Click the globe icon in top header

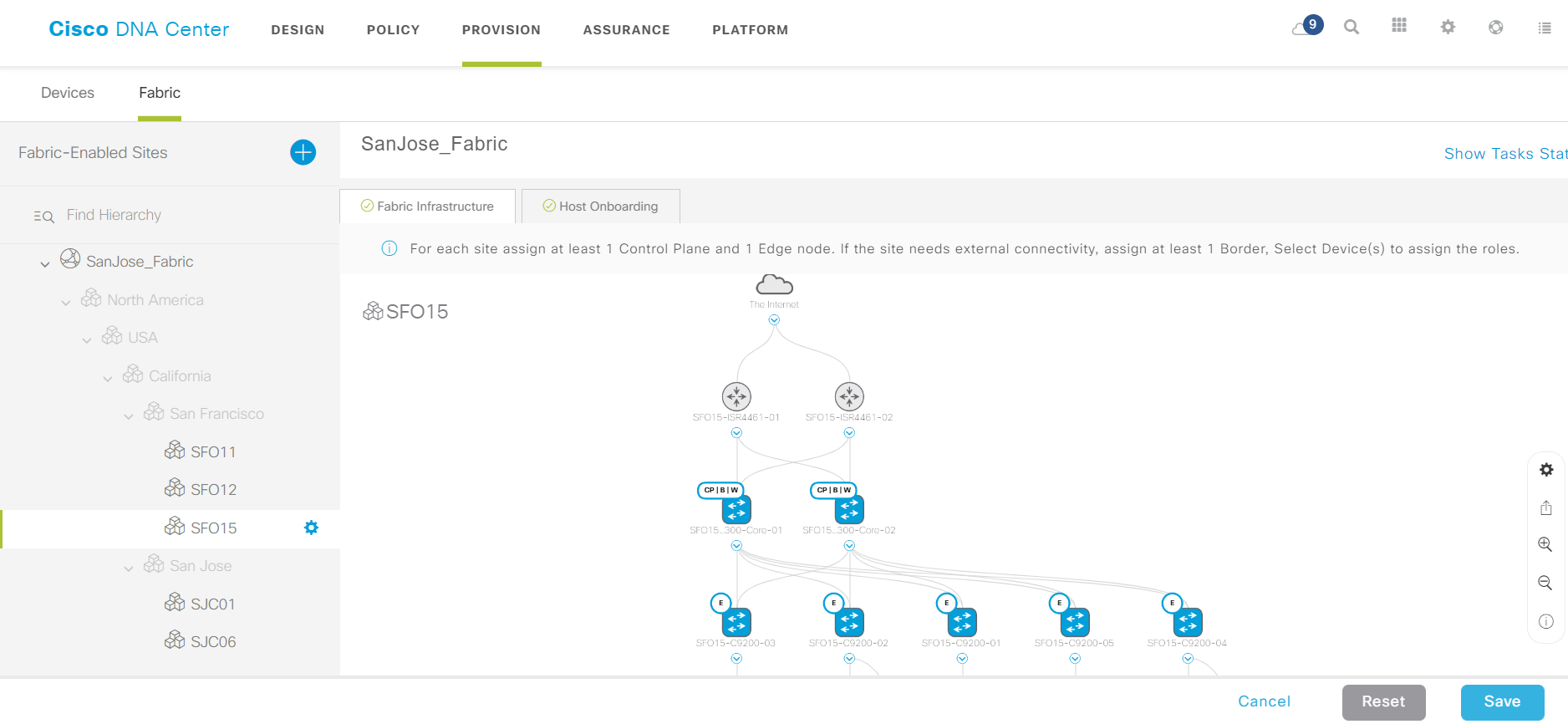(x=1496, y=27)
